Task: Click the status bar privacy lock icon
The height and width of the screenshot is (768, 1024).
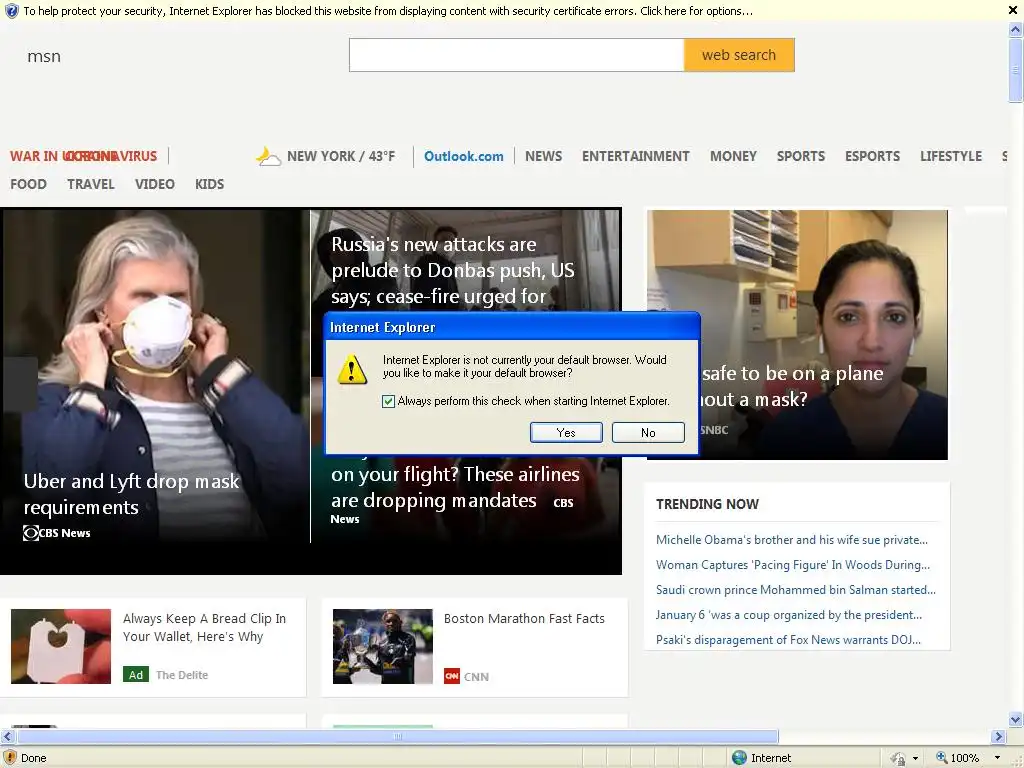Action: coord(899,758)
